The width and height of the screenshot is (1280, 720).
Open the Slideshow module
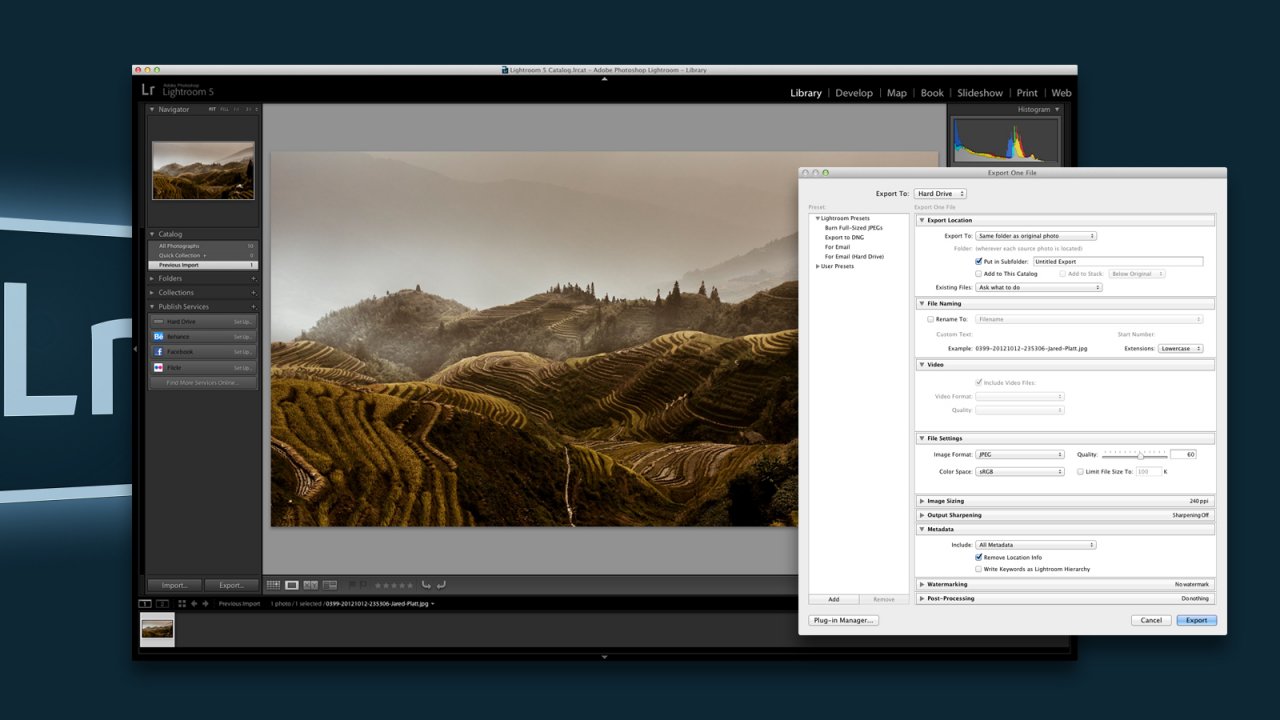coord(980,92)
